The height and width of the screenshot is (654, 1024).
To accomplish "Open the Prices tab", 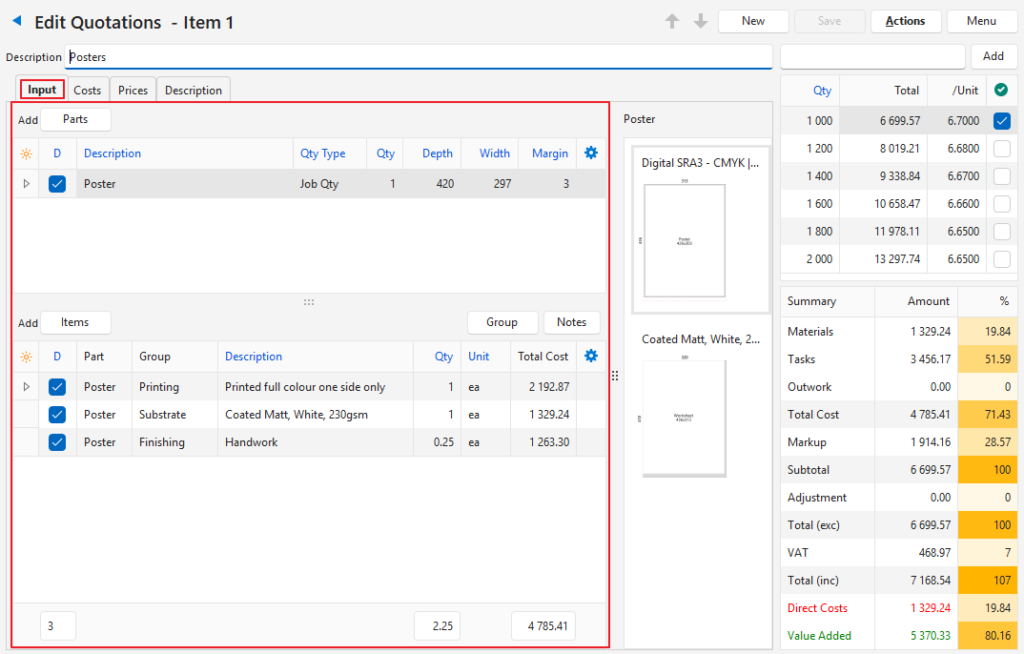I will [x=133, y=90].
